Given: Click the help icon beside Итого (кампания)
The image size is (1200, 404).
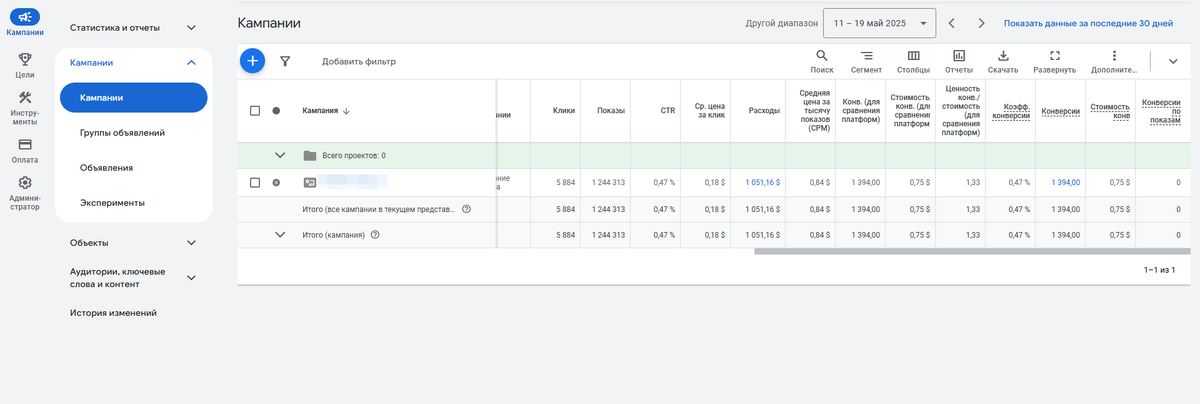Looking at the screenshot, I should click(x=375, y=234).
